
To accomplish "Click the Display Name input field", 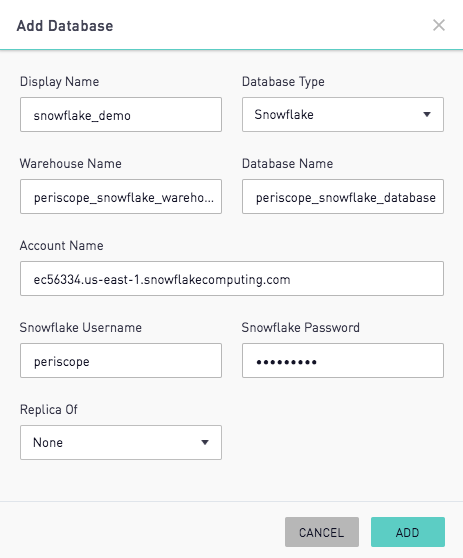I will click(121, 115).
